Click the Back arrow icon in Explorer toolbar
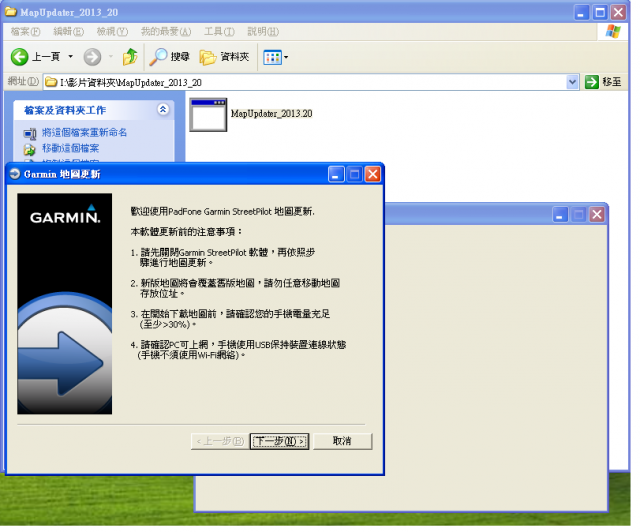 [x=19, y=57]
